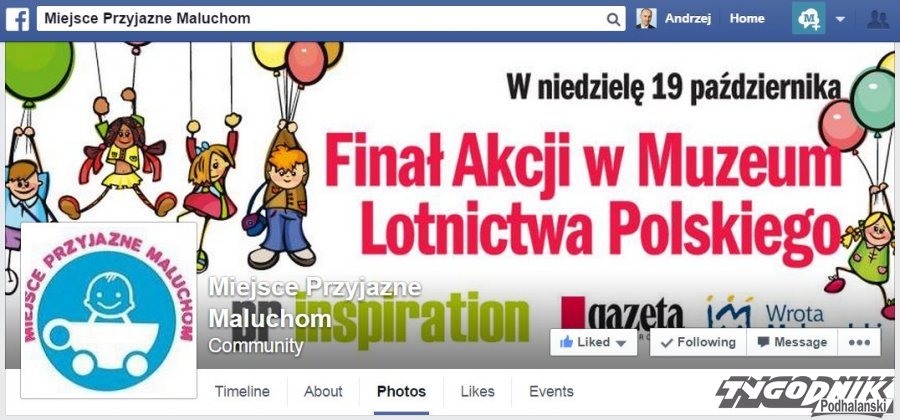Open Andrzej's profile picture icon

point(646,19)
